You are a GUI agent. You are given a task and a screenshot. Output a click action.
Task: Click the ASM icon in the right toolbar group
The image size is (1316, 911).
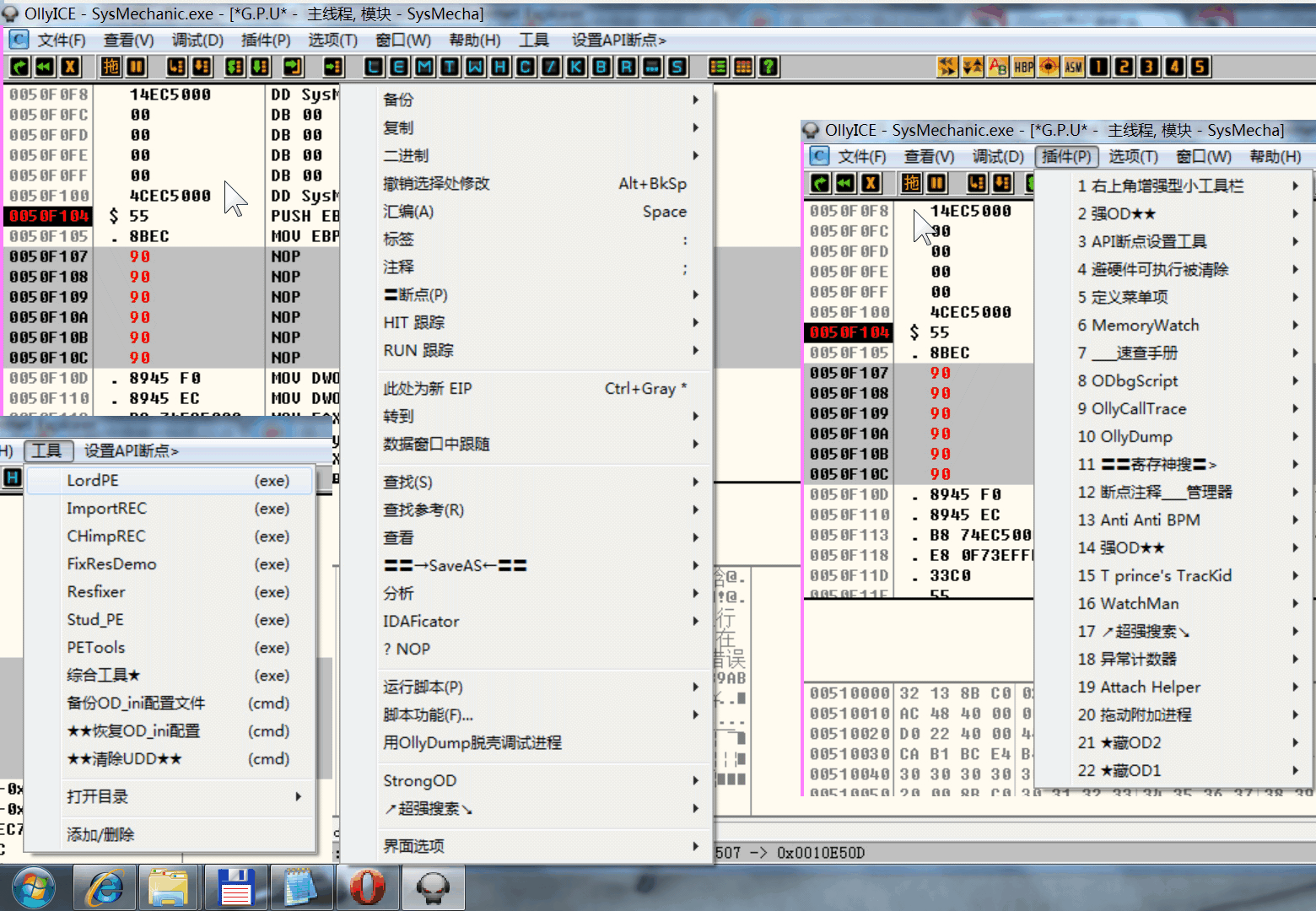point(1073,67)
